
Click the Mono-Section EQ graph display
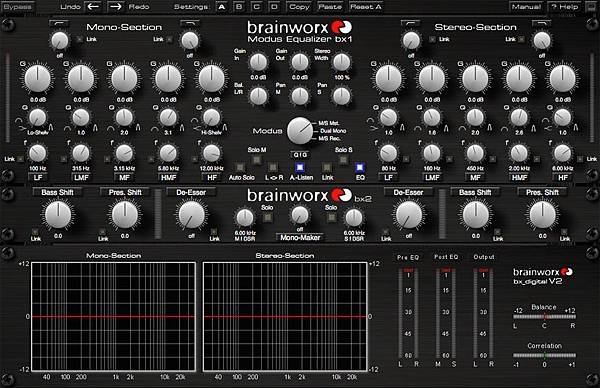pyautogui.click(x=113, y=316)
